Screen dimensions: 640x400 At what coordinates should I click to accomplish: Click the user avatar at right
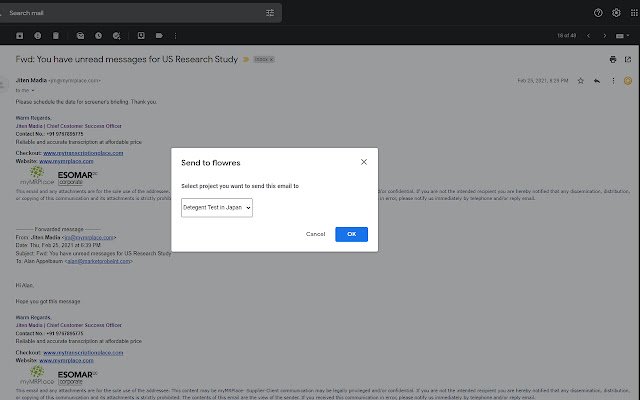click(x=628, y=81)
